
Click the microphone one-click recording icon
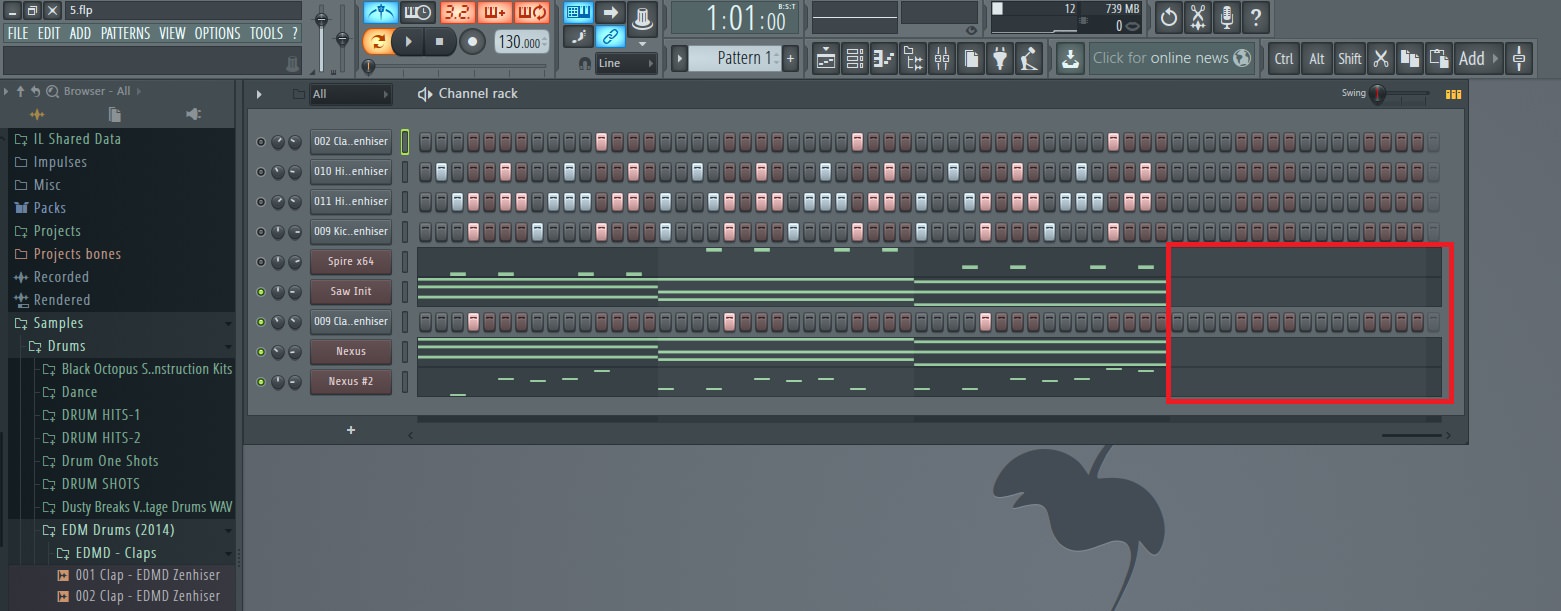(1226, 17)
